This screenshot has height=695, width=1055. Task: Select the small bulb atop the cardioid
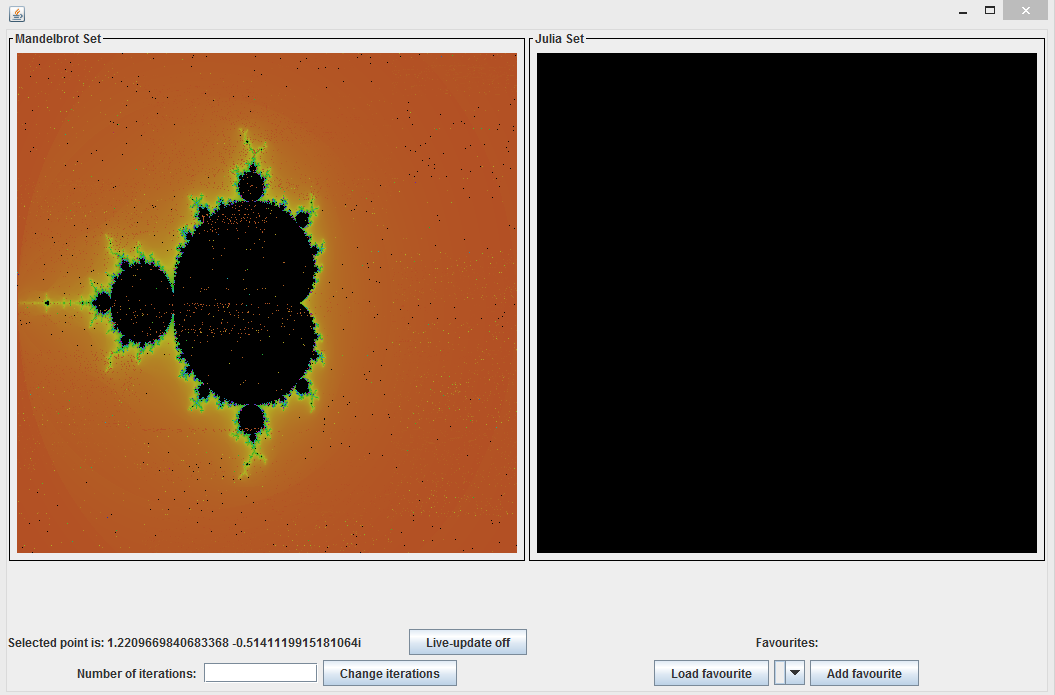[250, 186]
